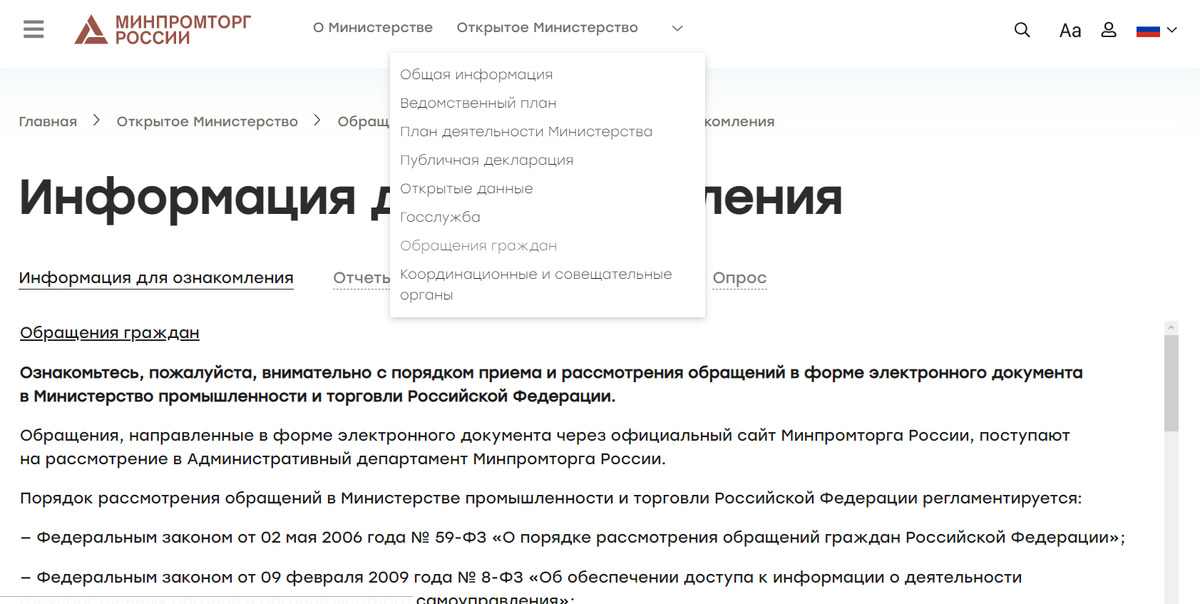
Task: Click the Aa font size control
Action: [x=1070, y=29]
